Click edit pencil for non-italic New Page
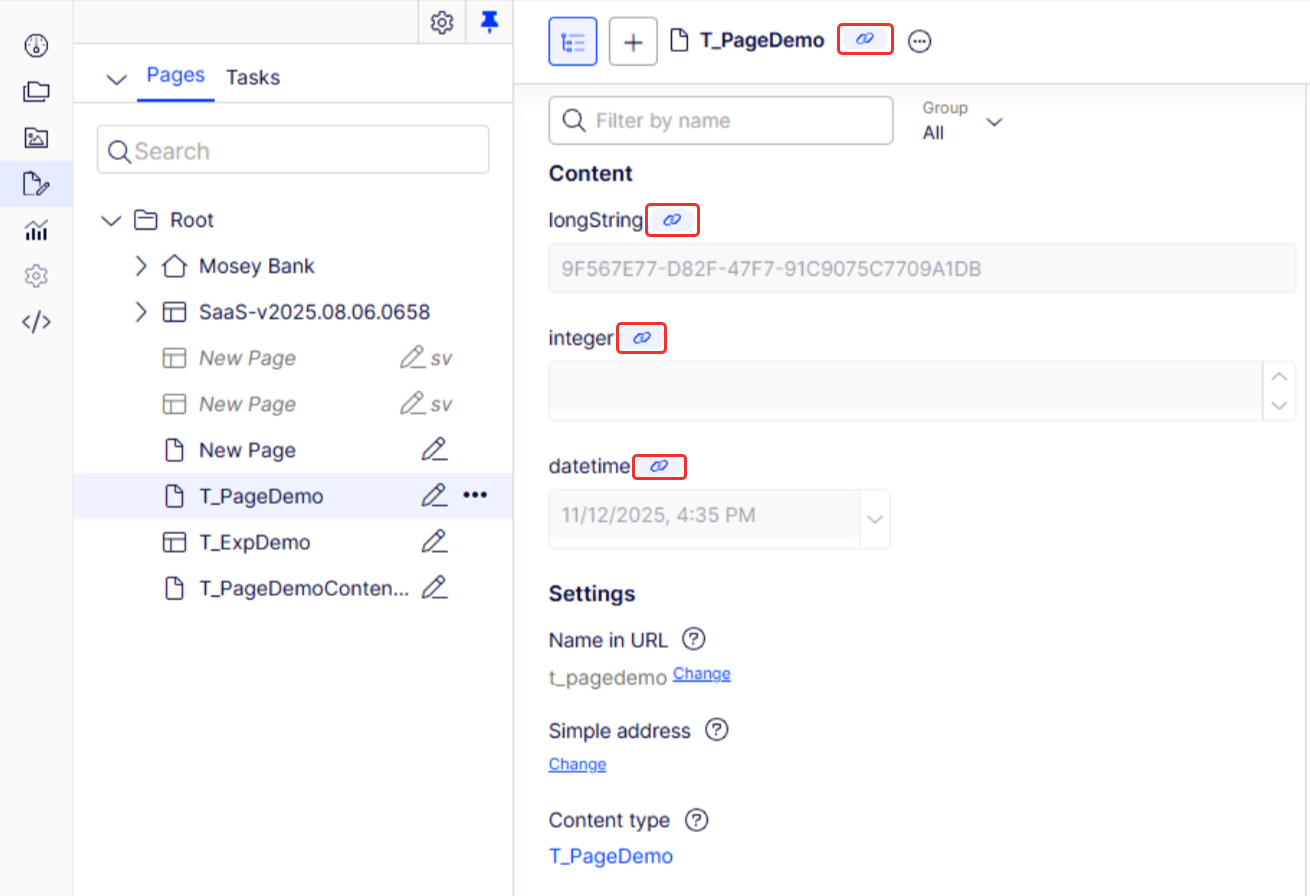This screenshot has height=896, width=1310. point(434,449)
